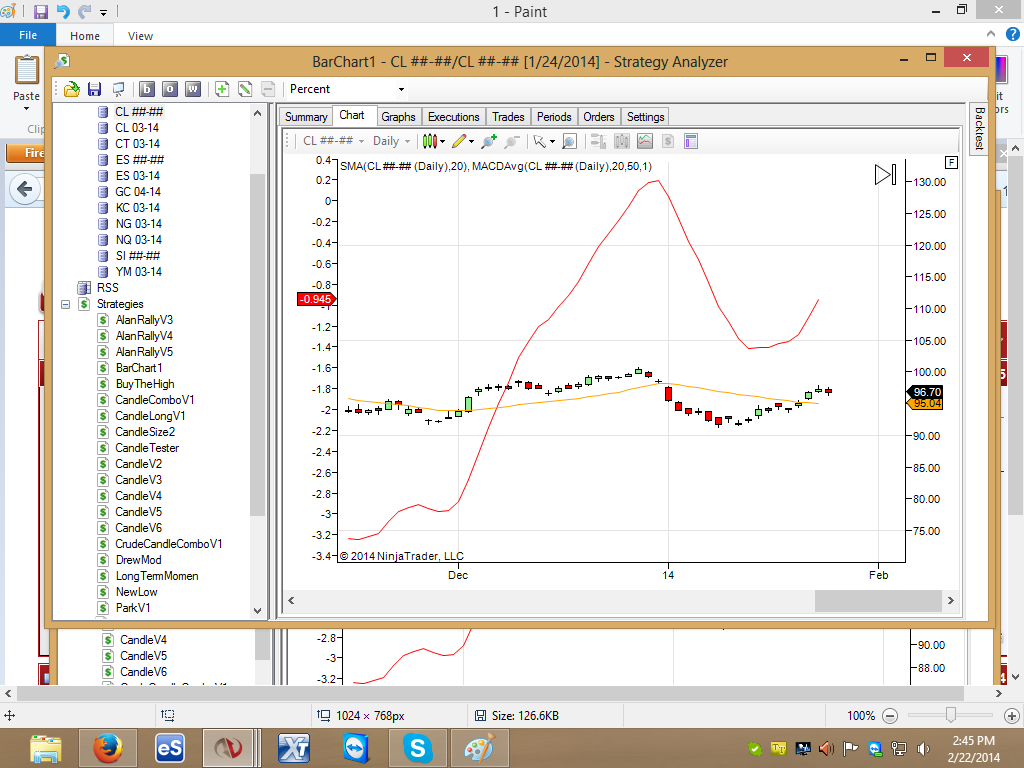Open the Periods tab
The height and width of the screenshot is (768, 1024).
click(x=554, y=117)
